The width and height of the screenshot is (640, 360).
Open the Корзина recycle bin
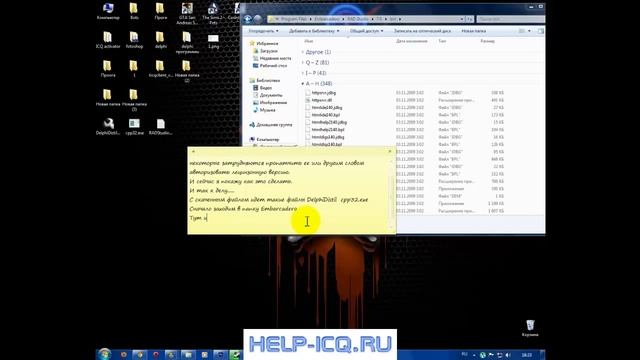530,328
